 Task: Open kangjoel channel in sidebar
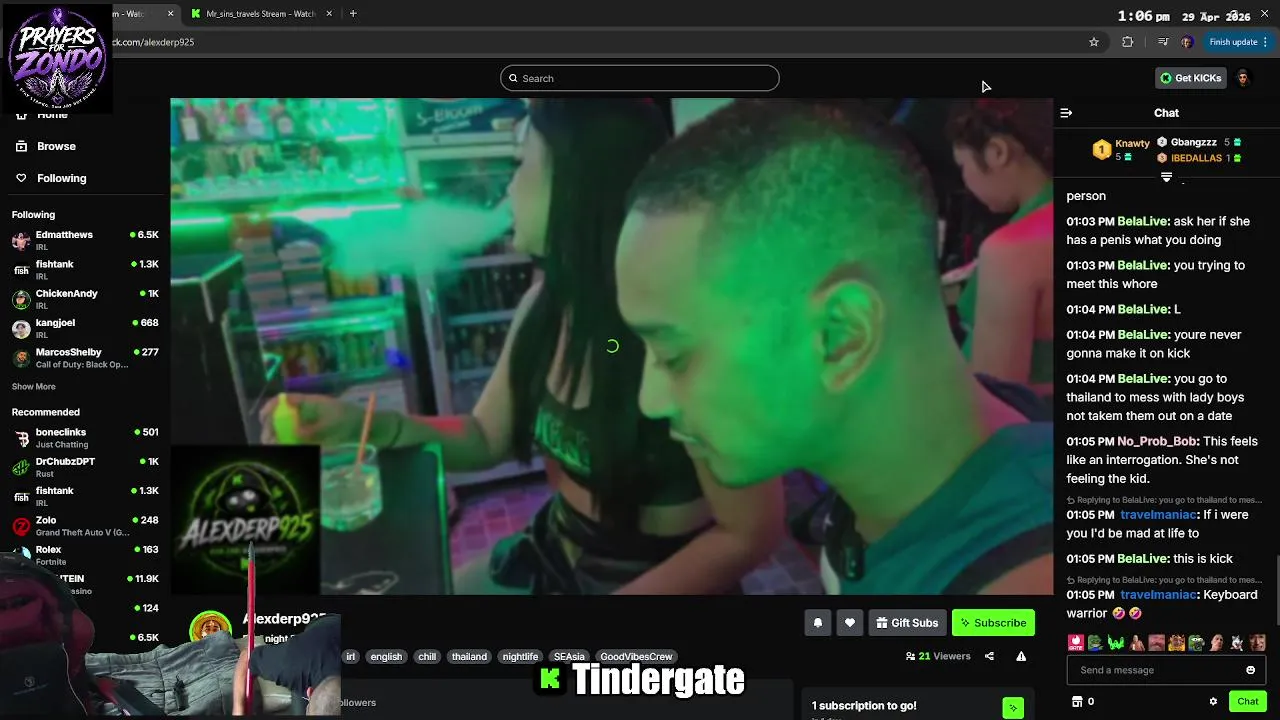click(85, 328)
